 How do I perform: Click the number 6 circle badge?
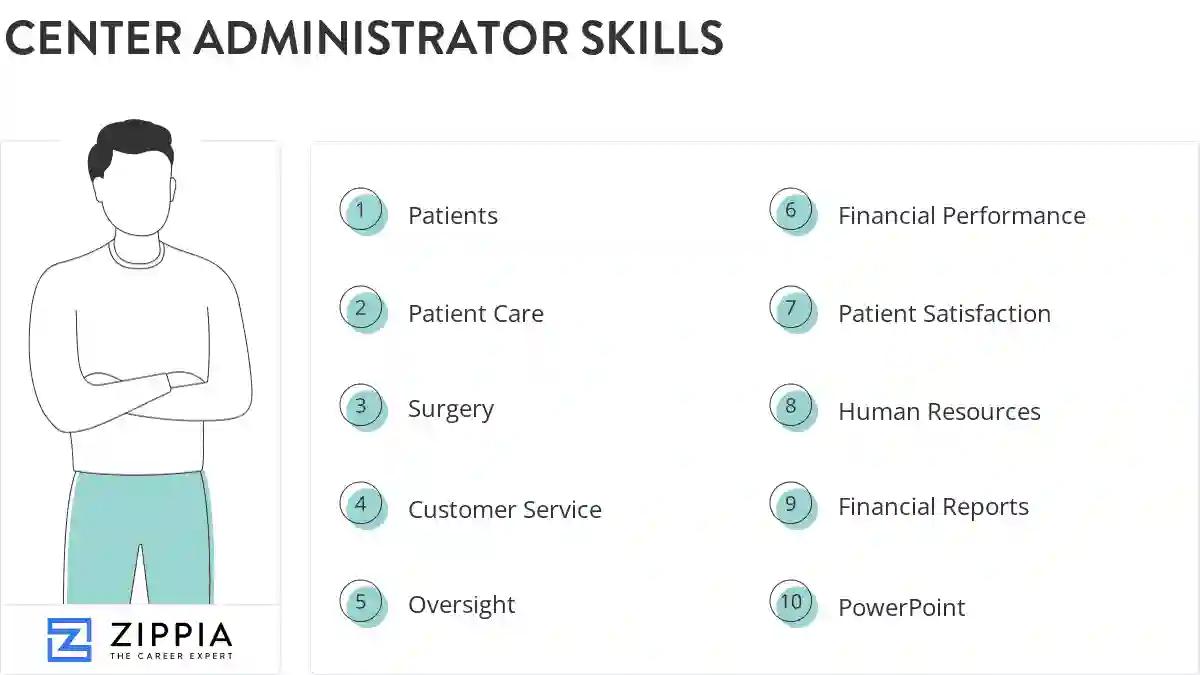(x=792, y=212)
